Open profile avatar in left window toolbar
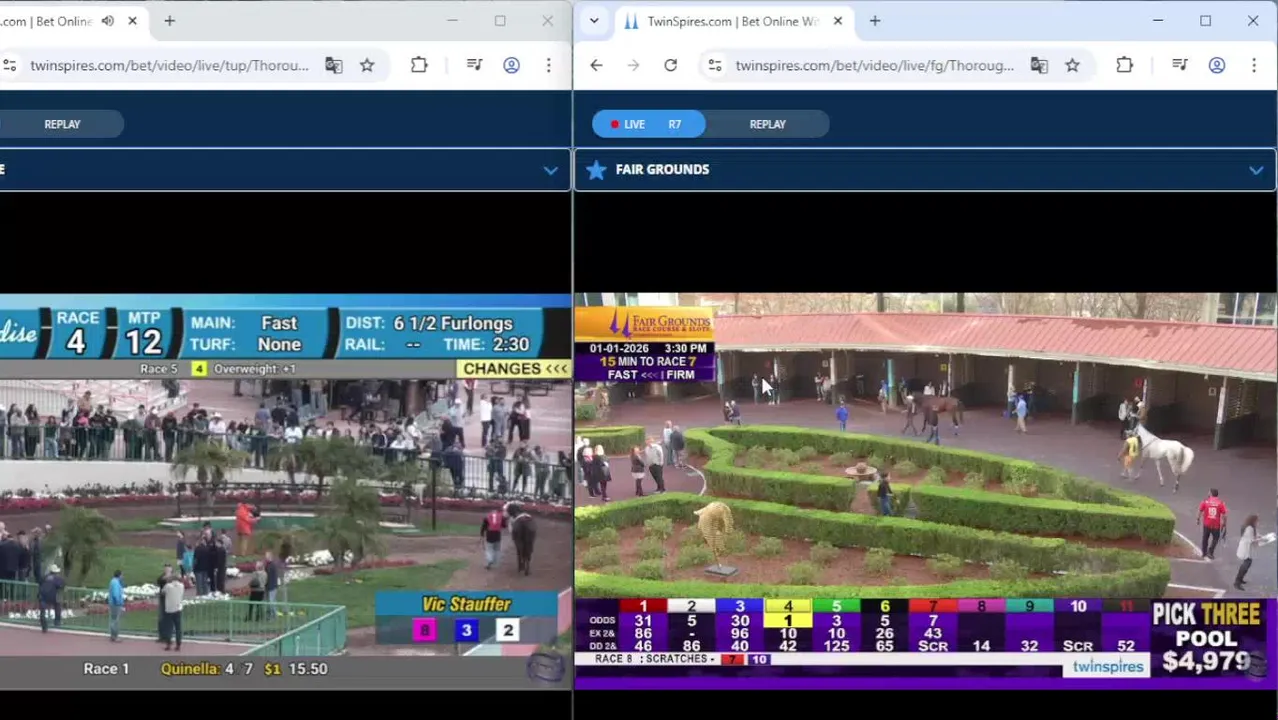This screenshot has width=1278, height=720. 511,65
